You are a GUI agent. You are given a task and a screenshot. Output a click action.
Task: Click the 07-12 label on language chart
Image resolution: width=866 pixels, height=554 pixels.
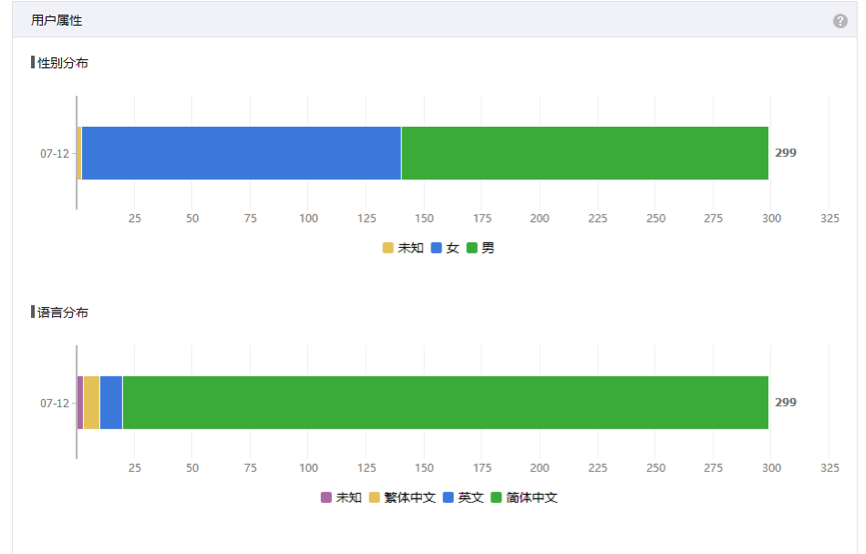[55, 403]
